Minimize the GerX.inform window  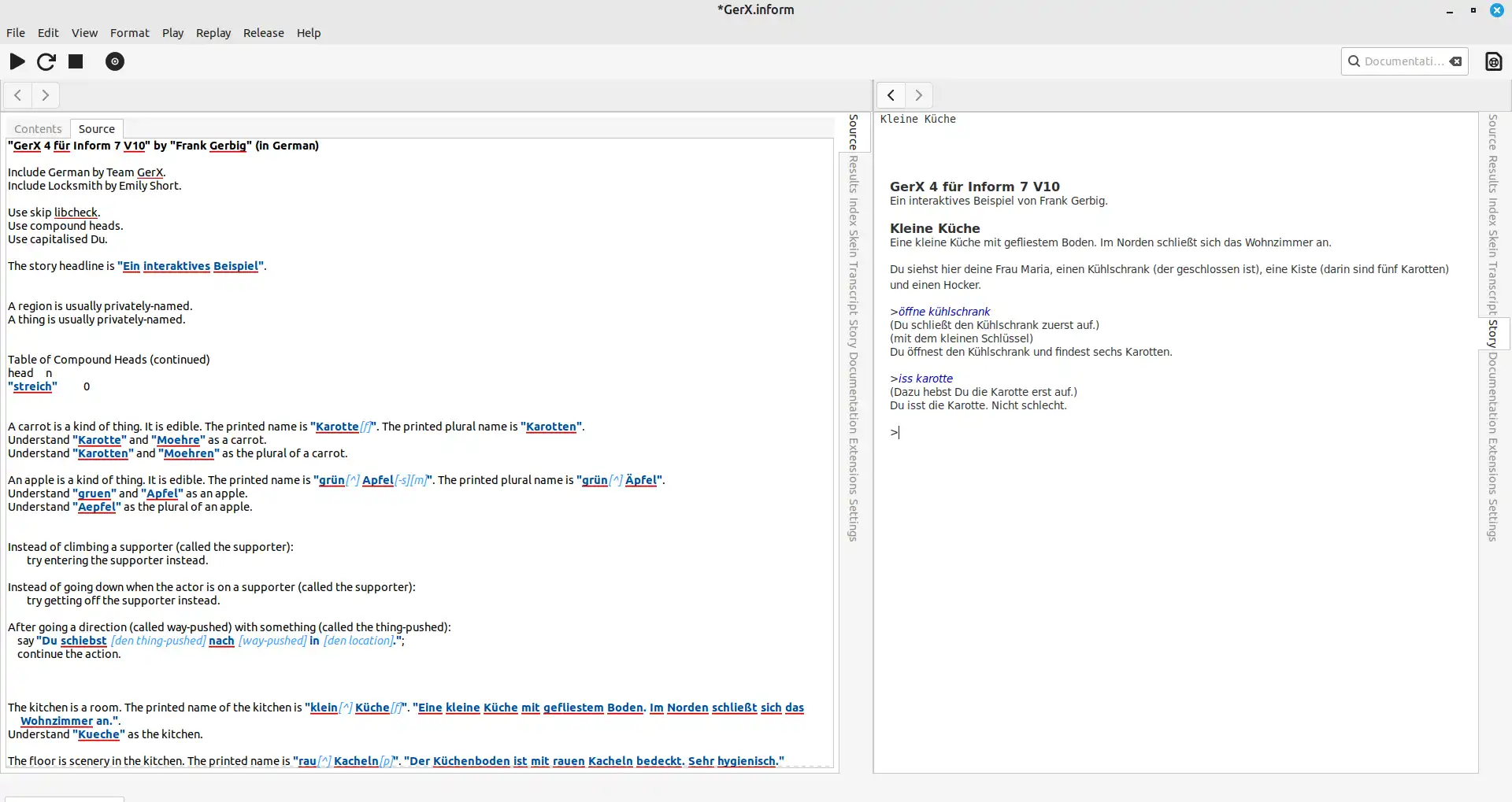[x=1450, y=10]
